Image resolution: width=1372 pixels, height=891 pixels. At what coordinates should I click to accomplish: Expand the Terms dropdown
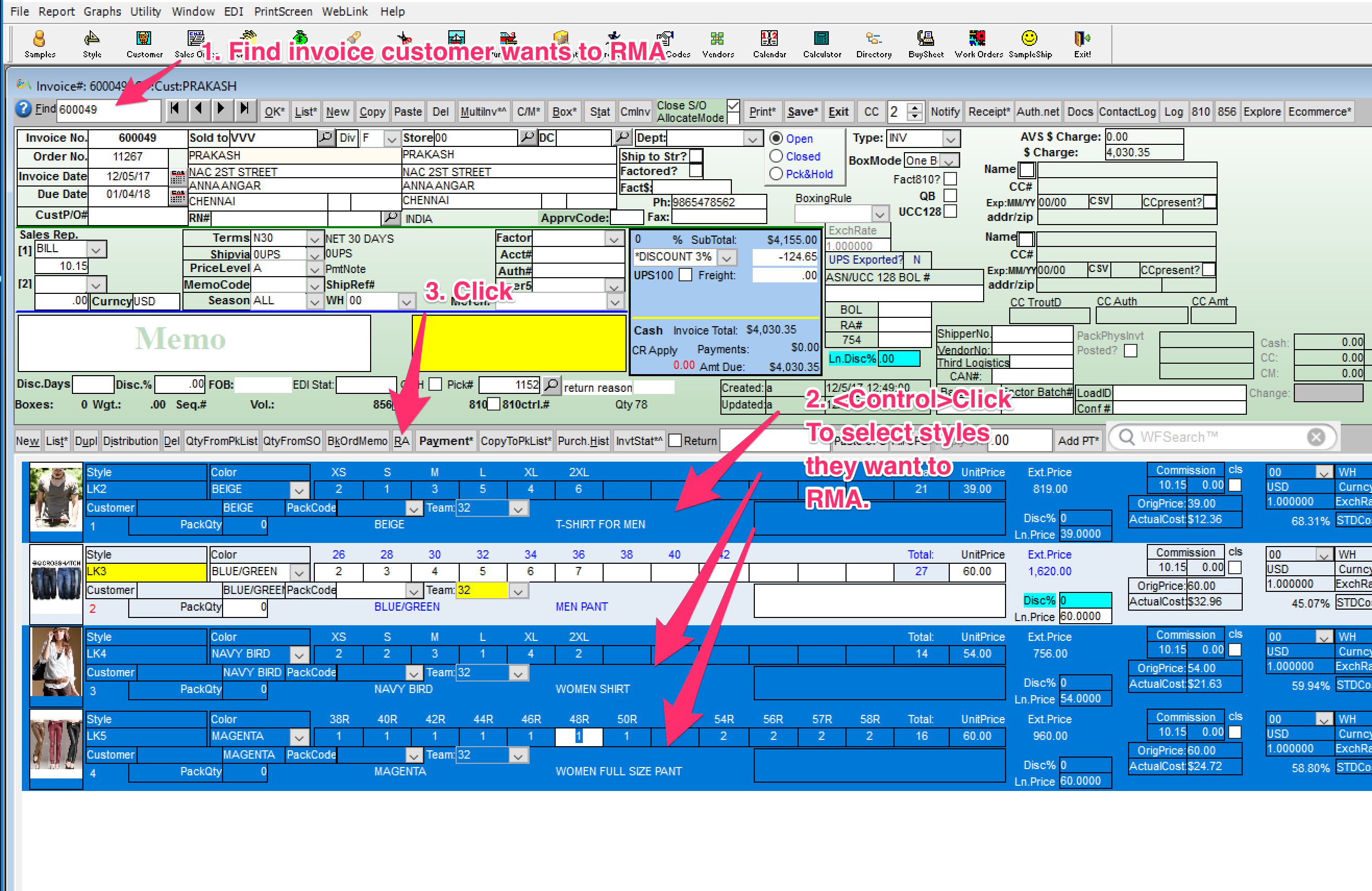[314, 239]
